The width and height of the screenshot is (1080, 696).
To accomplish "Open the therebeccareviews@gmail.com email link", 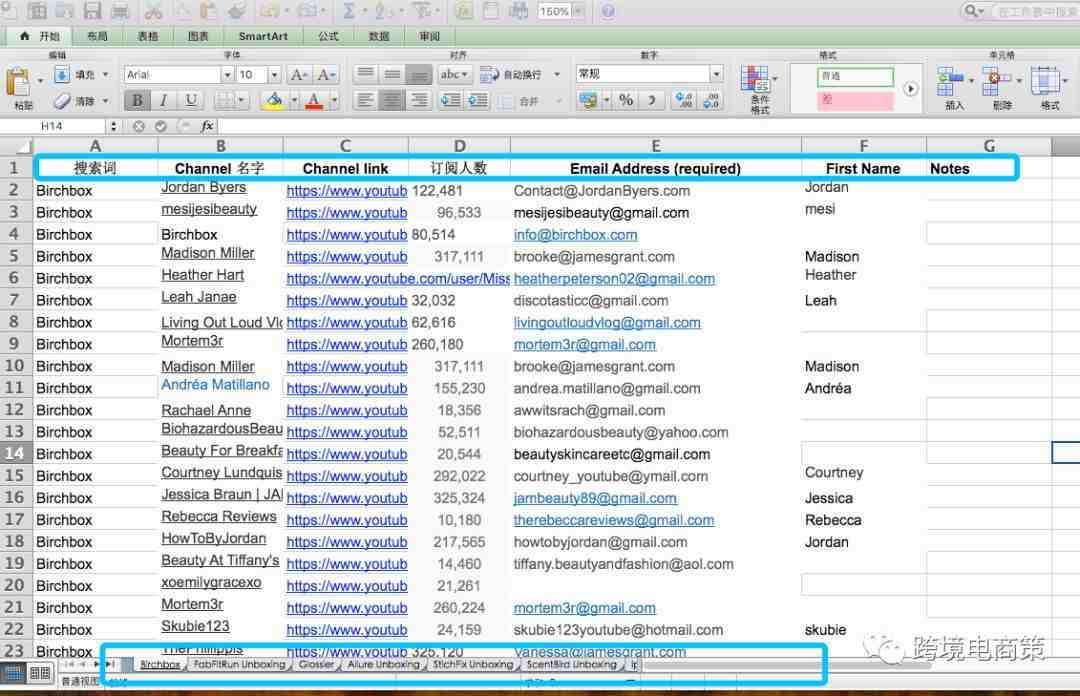I will (614, 520).
